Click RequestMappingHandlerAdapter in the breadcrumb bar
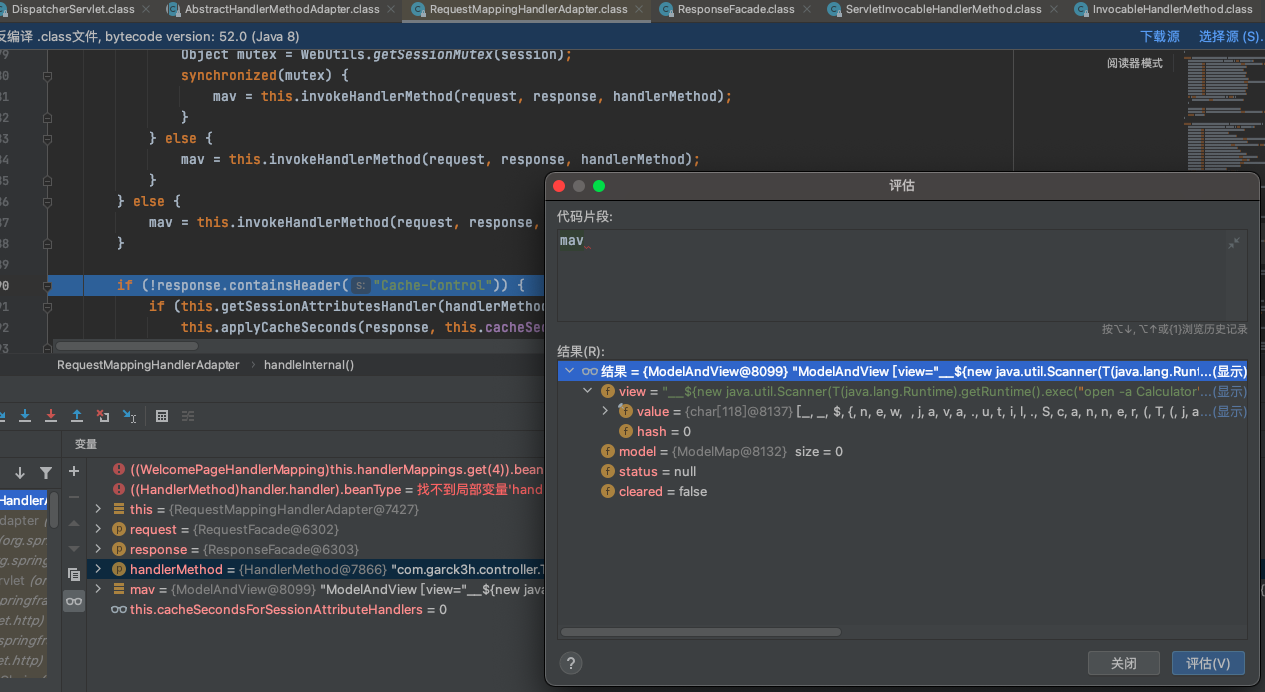Screen dimensions: 1265x692 (148, 365)
